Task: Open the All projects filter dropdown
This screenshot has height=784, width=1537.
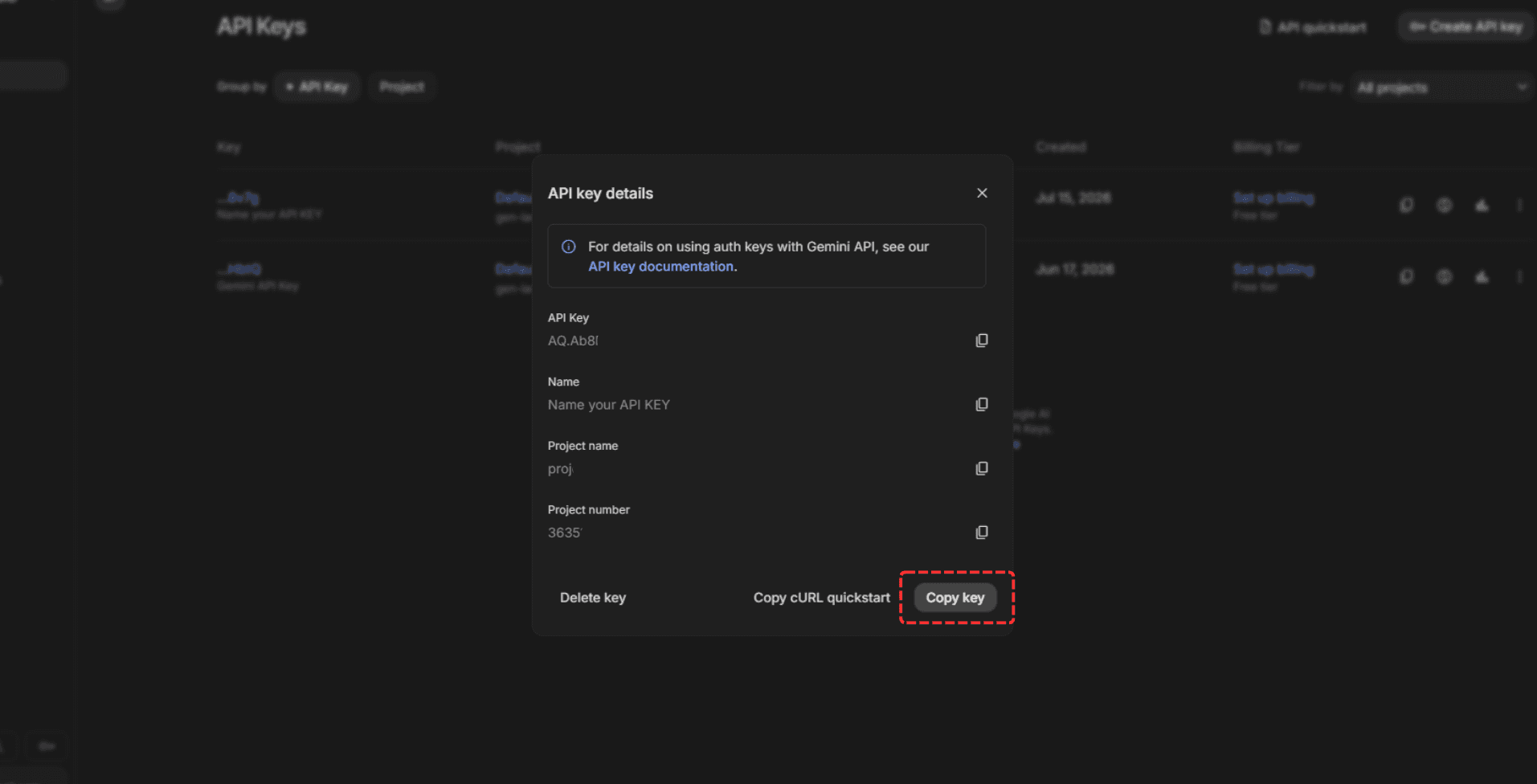Action: [1442, 87]
